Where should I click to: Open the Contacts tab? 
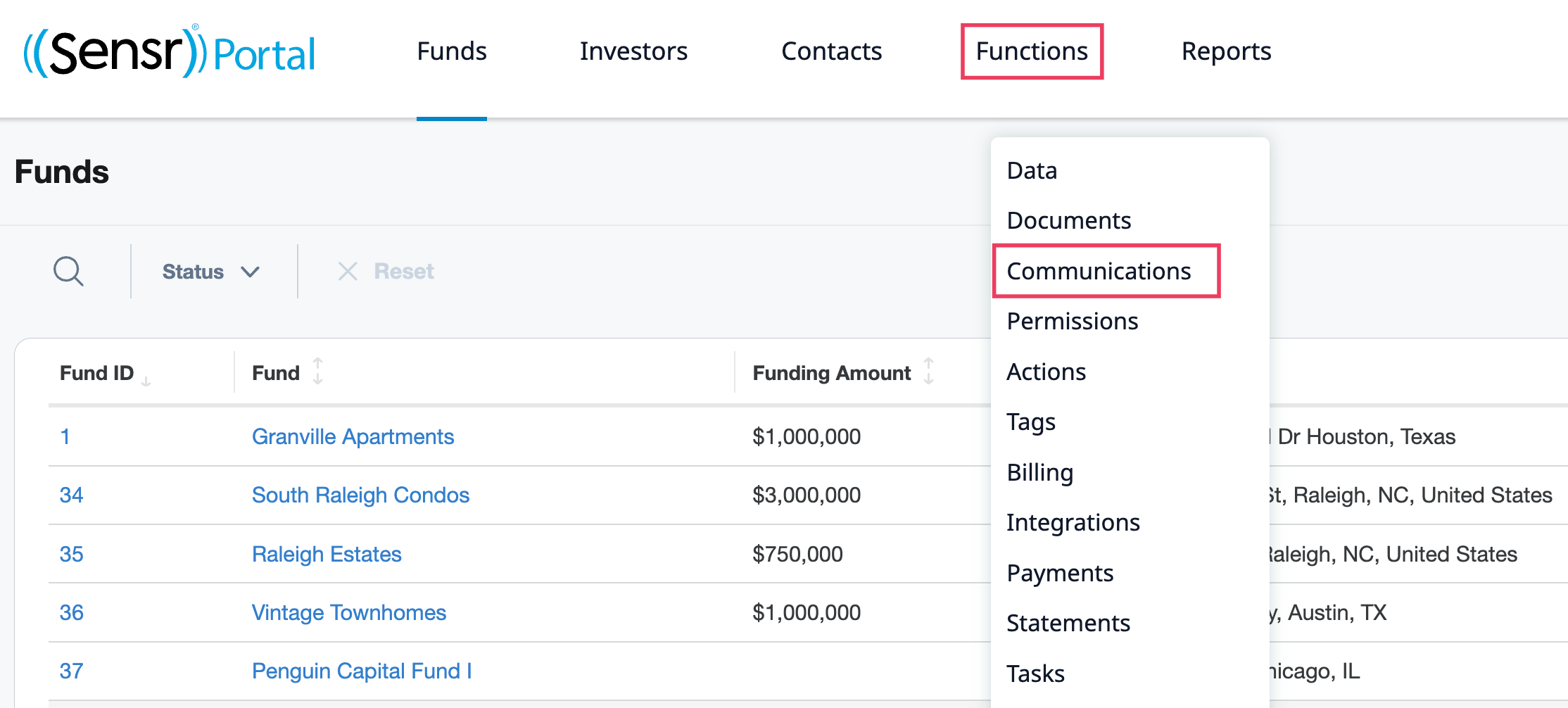point(831,51)
